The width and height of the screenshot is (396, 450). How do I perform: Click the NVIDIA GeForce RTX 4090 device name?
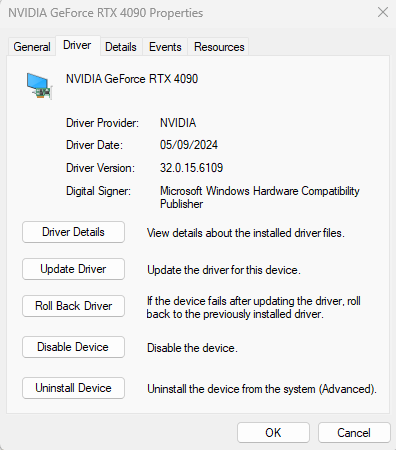[132, 79]
